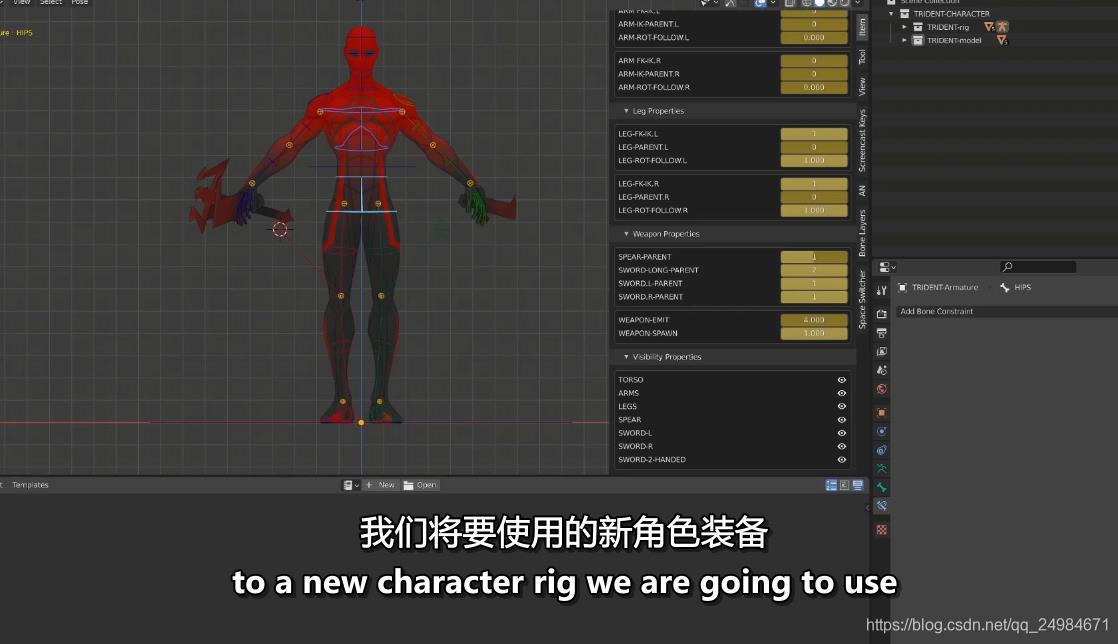Expand the TRIDENT-rig collection arrow

(905, 27)
